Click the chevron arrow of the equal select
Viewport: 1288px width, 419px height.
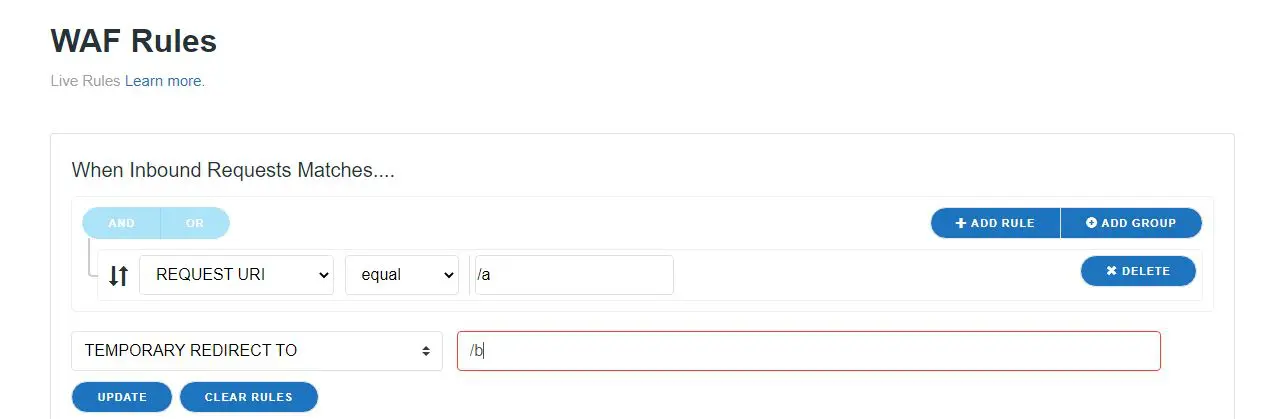[447, 275]
